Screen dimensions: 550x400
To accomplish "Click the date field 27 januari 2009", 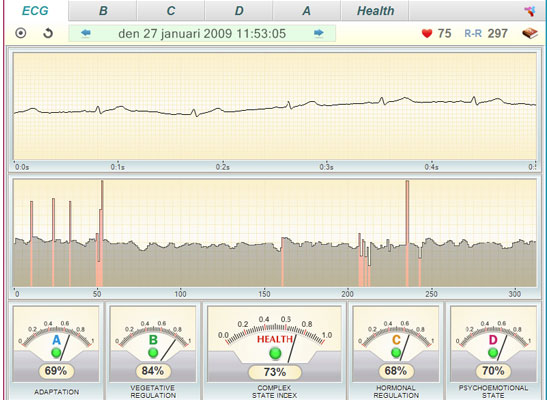I will [202, 34].
